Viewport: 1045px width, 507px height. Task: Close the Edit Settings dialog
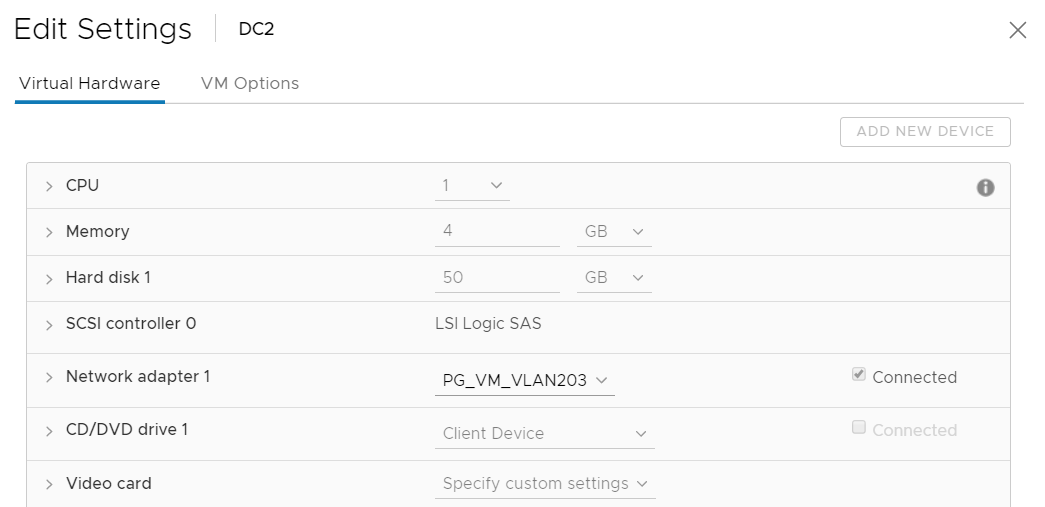[x=1017, y=30]
